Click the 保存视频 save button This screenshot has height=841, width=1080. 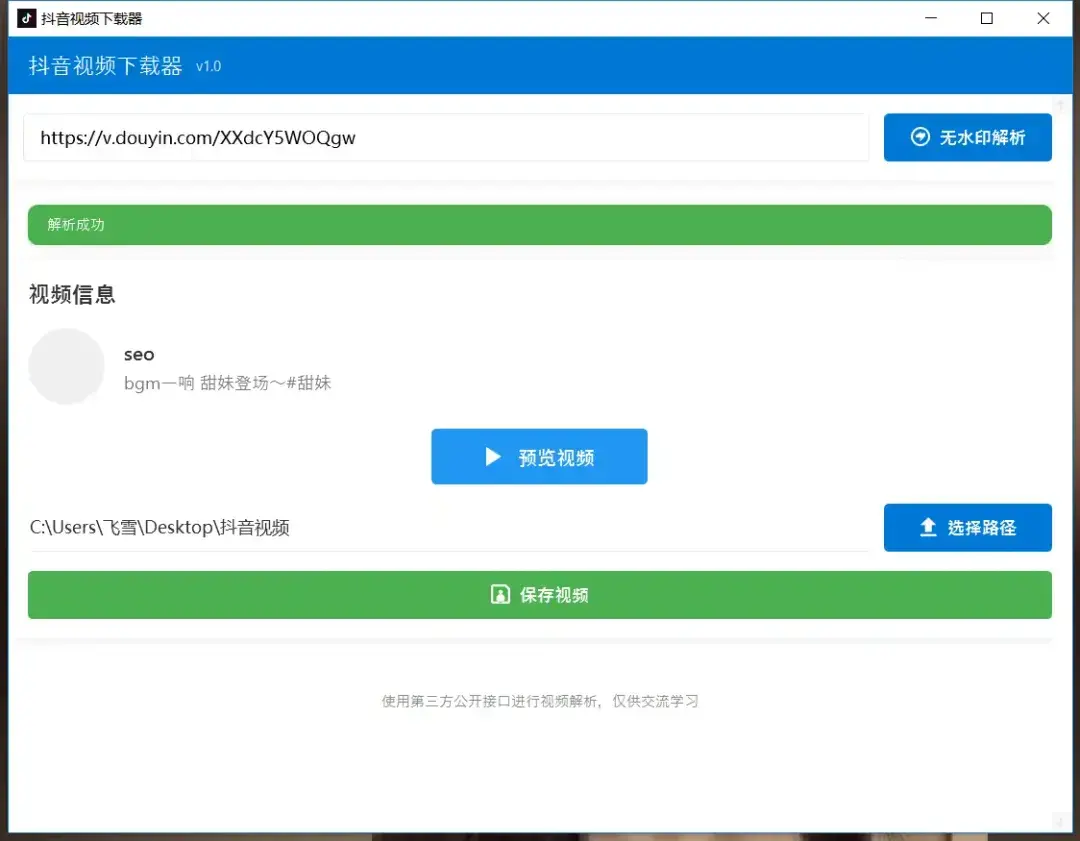pos(539,593)
